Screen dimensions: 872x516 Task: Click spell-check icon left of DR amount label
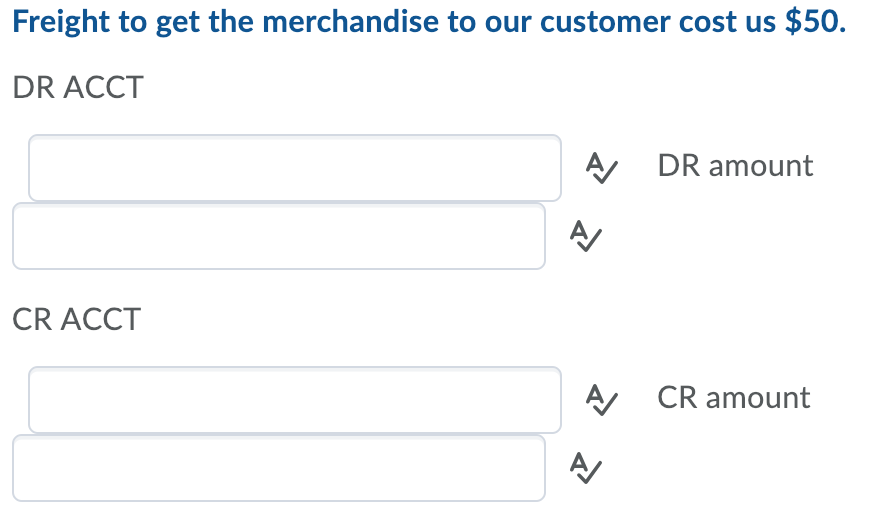600,166
